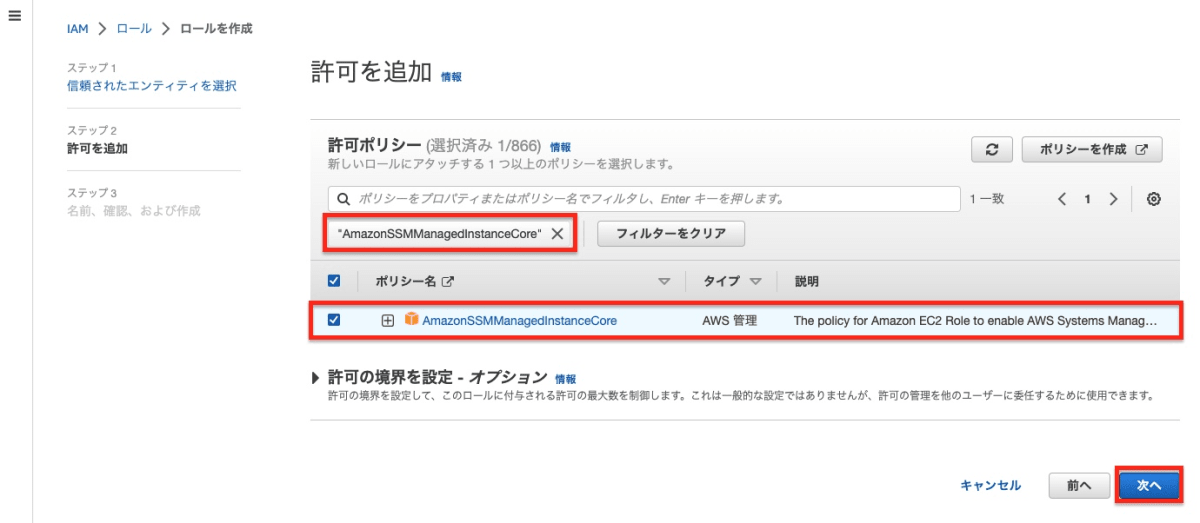This screenshot has height=523, width=1200.
Task: Focus the policy filter search field
Action: 644,199
